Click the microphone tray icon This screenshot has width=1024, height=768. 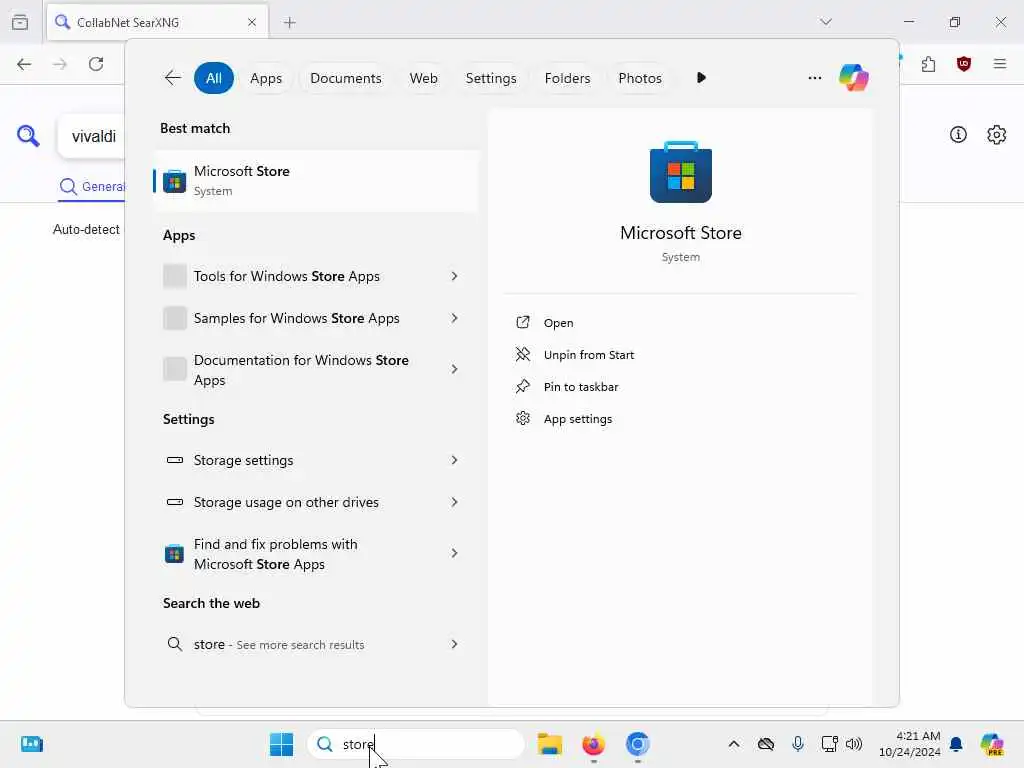click(x=797, y=744)
